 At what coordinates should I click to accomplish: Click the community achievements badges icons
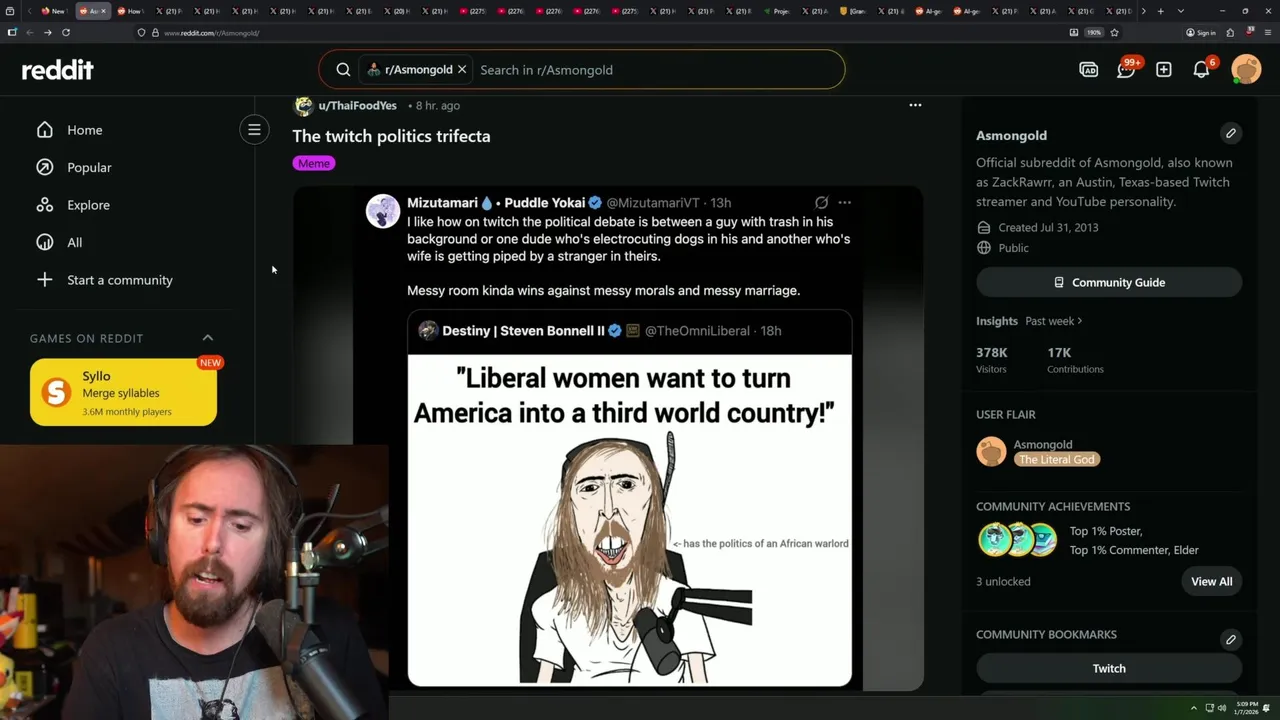[1017, 540]
